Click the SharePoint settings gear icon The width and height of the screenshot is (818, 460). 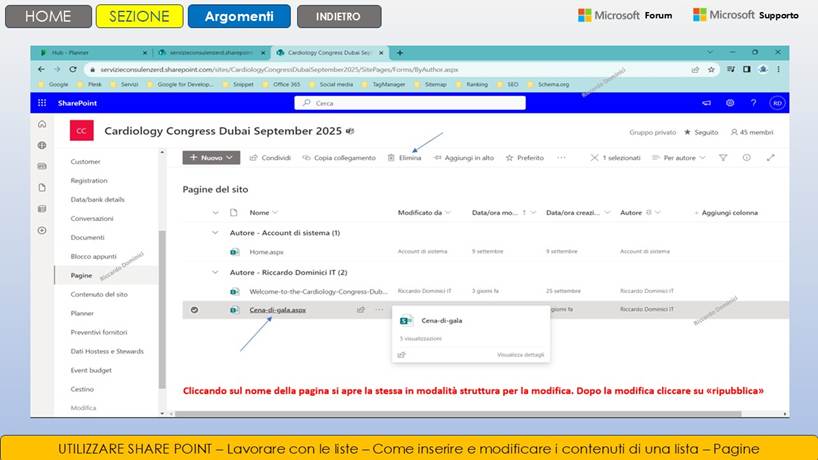click(x=730, y=103)
